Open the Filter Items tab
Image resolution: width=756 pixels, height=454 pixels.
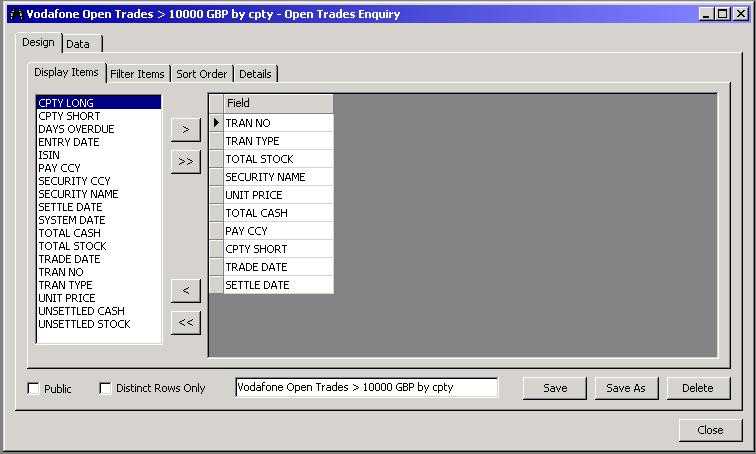click(137, 74)
